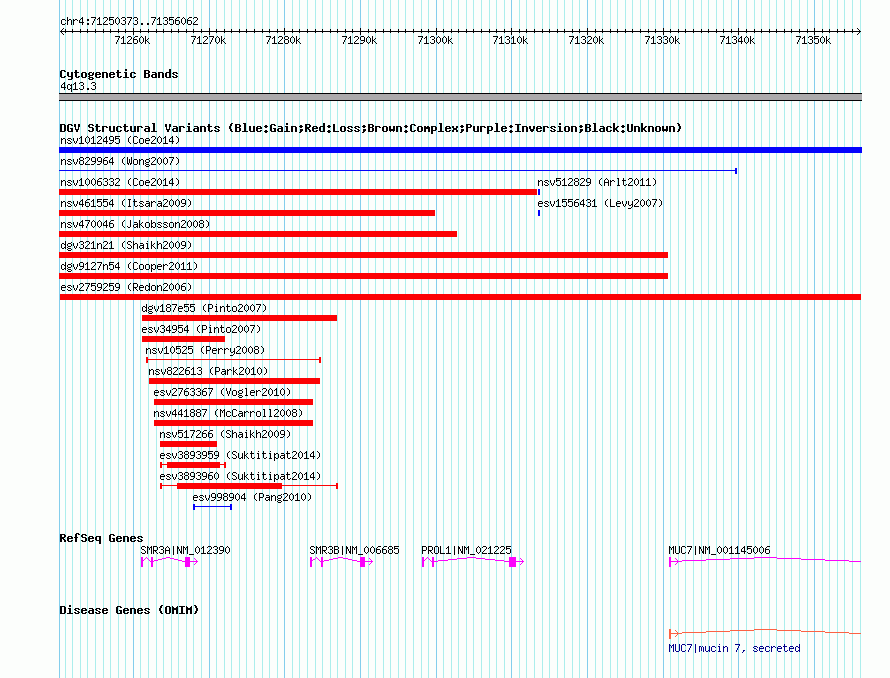Image resolution: width=890 pixels, height=678 pixels.
Task: Click the SMR3A gene model glyph
Action: click(x=169, y=562)
